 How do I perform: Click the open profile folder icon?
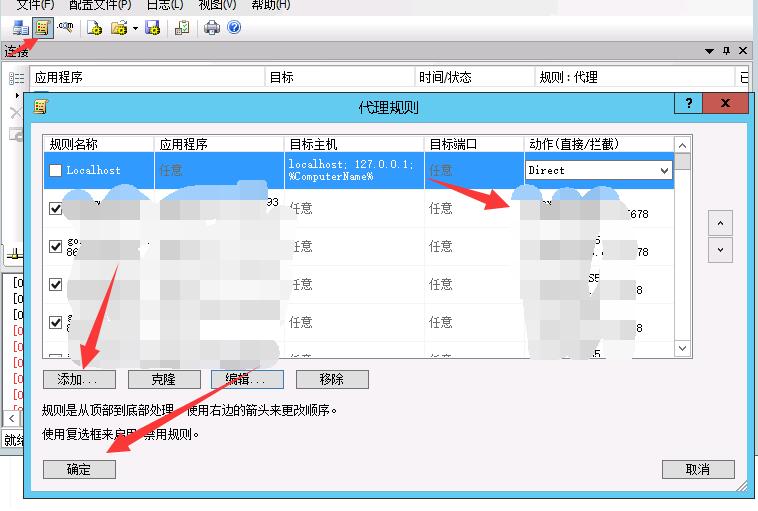point(119,28)
